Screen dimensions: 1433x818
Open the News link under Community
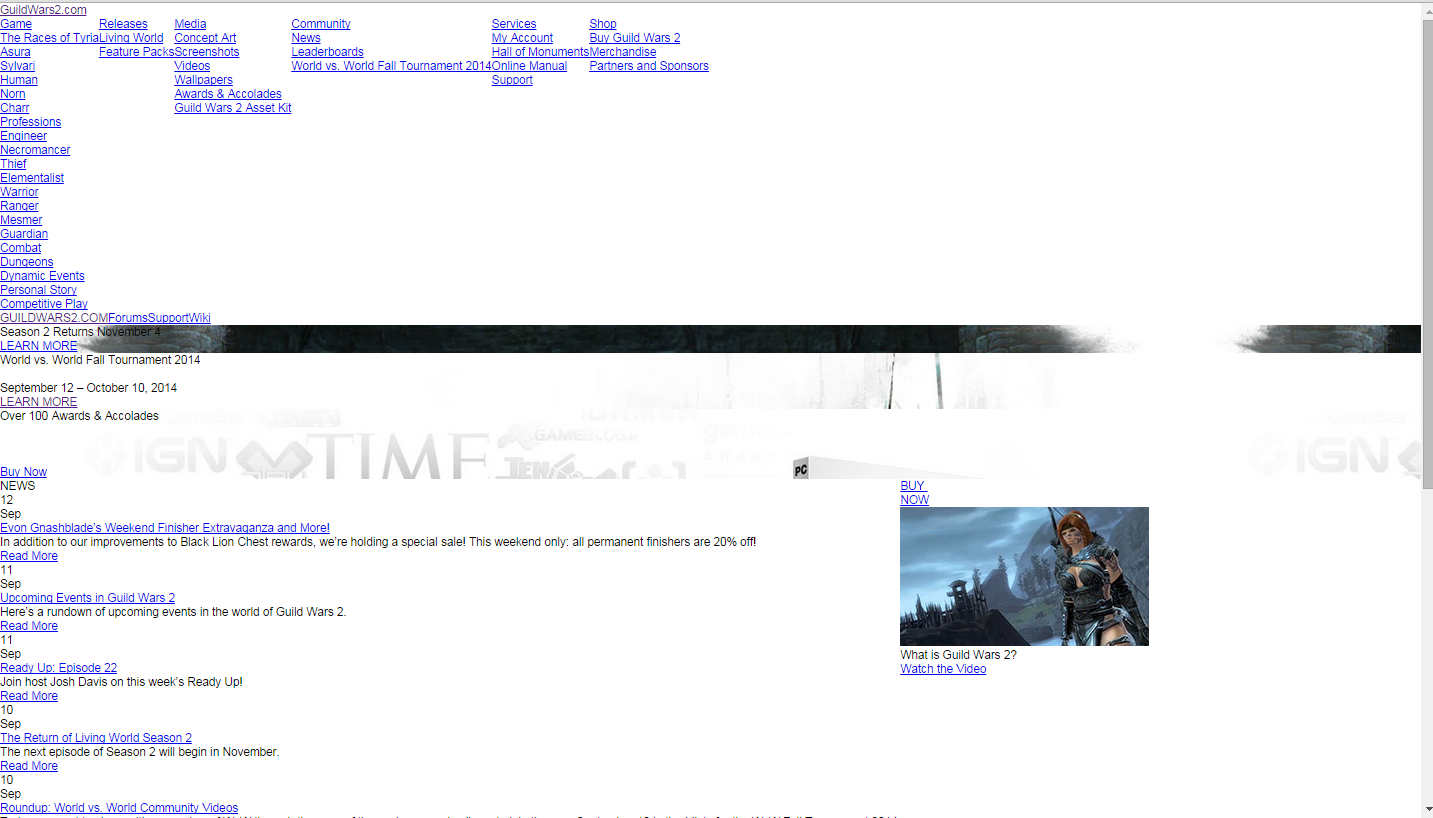[306, 38]
